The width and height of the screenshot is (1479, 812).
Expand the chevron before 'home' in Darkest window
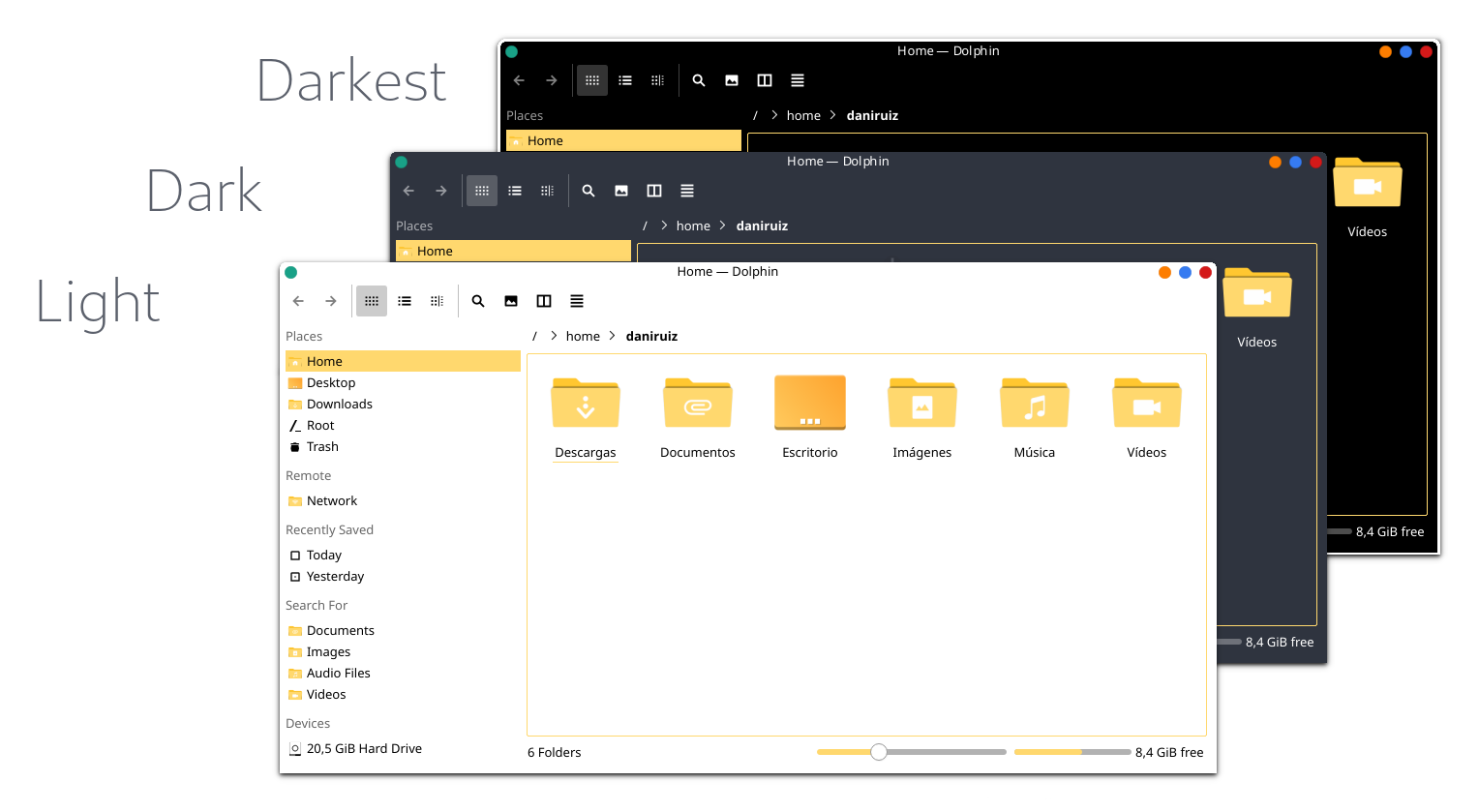(774, 115)
